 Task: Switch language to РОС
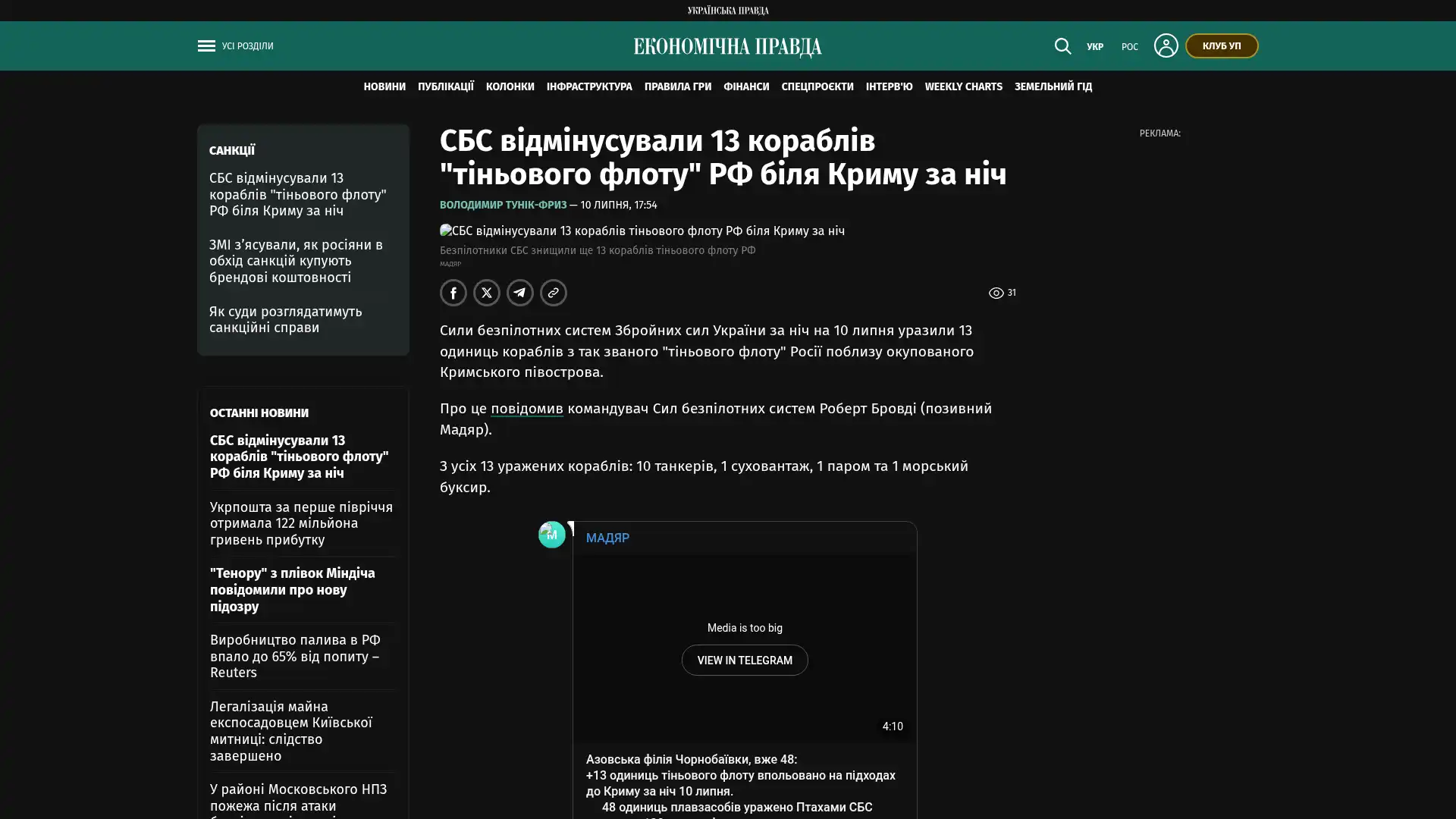point(1130,47)
